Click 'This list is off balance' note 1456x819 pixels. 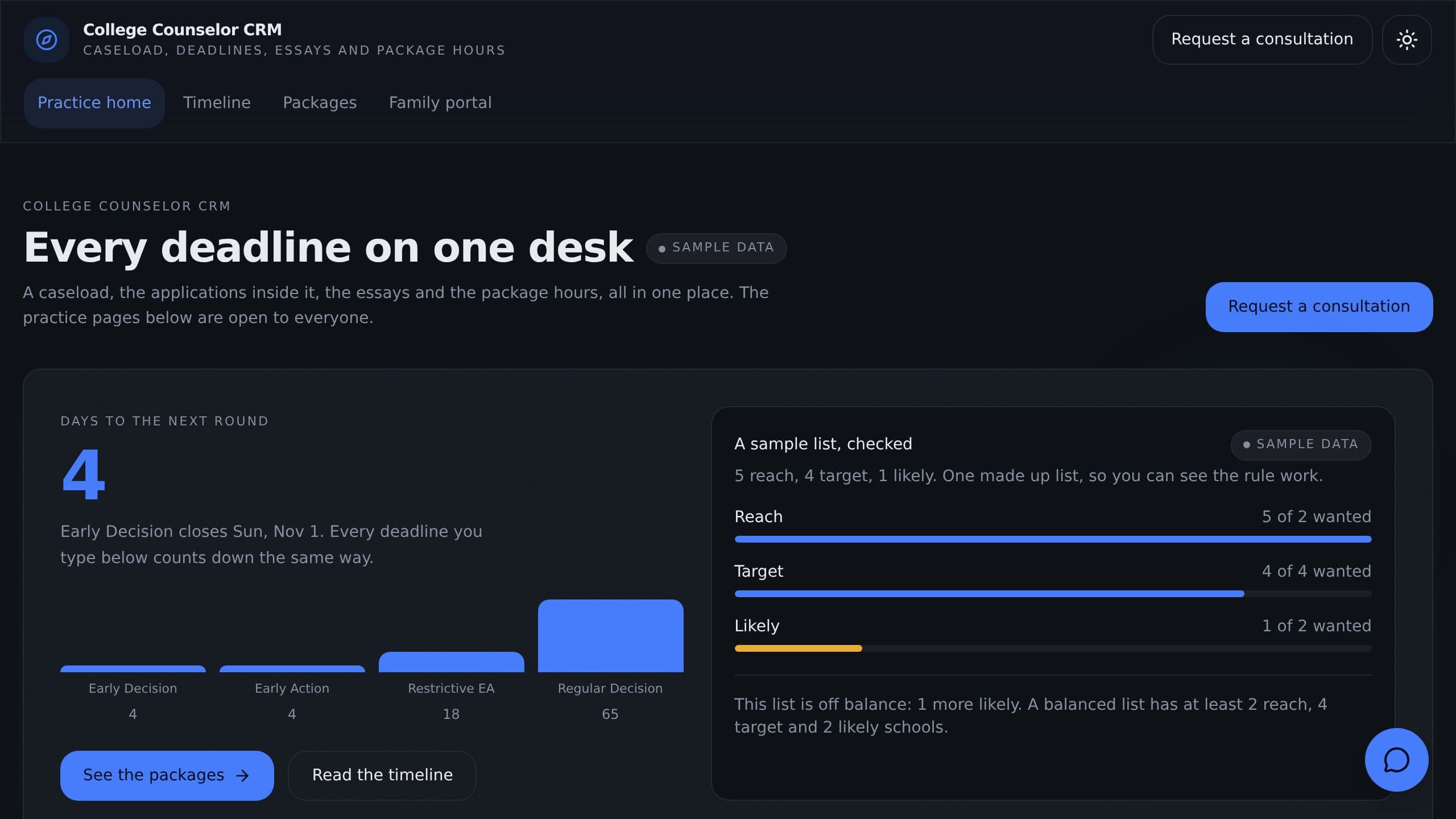1031,715
